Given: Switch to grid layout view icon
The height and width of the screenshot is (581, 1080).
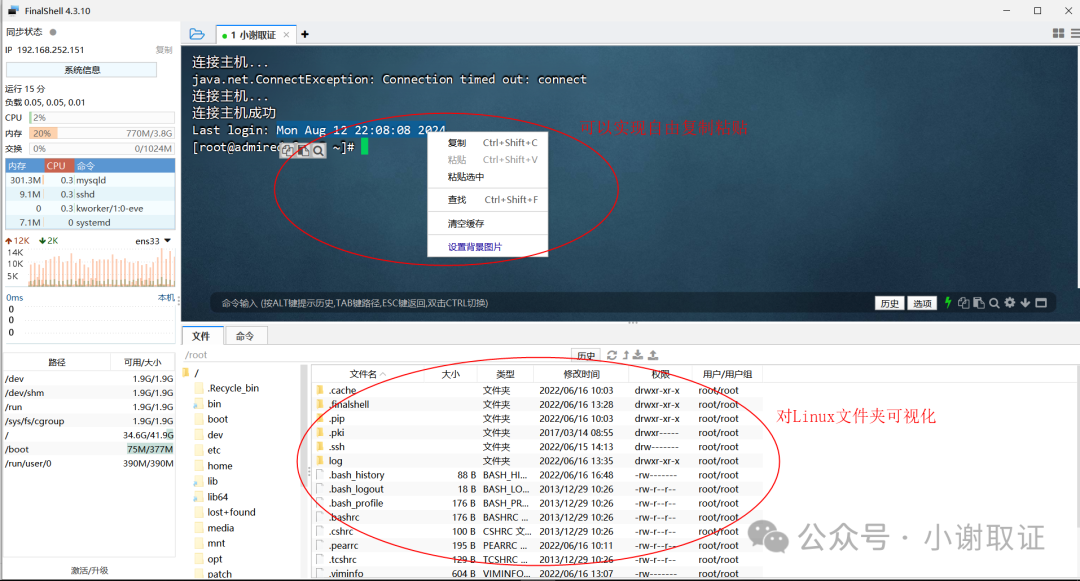Looking at the screenshot, I should [1059, 33].
